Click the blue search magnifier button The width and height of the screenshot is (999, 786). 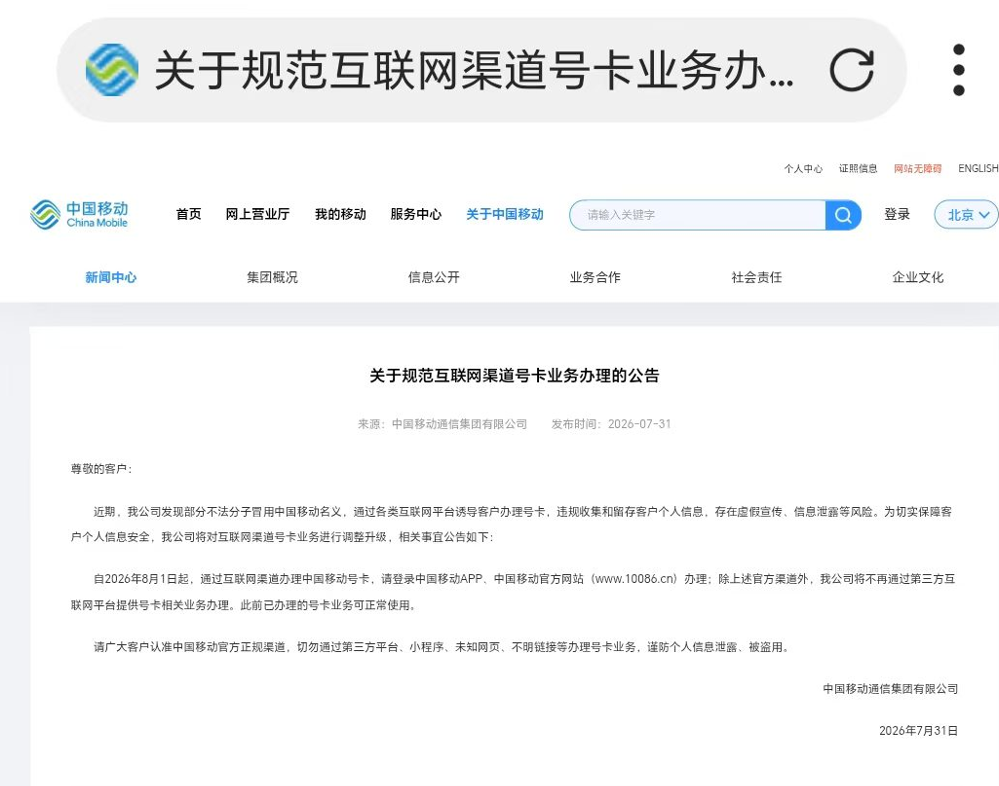click(843, 215)
